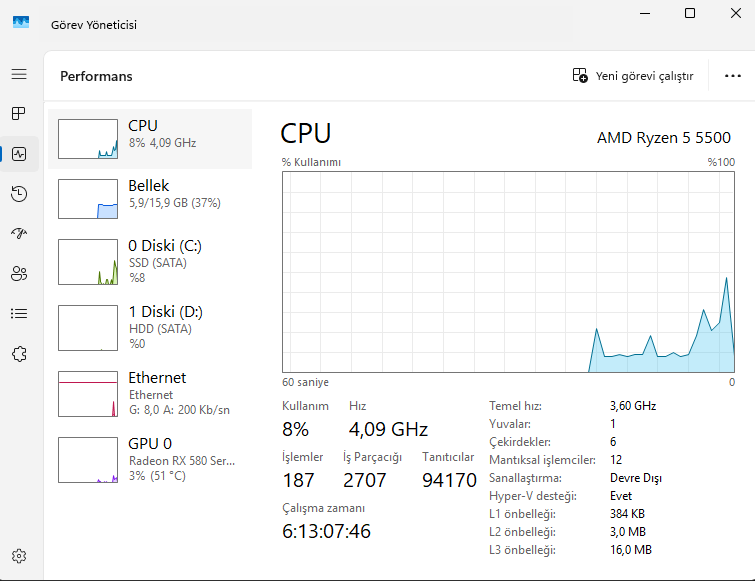
Task: Click the Task Manager app icon in title bar
Action: point(21,23)
